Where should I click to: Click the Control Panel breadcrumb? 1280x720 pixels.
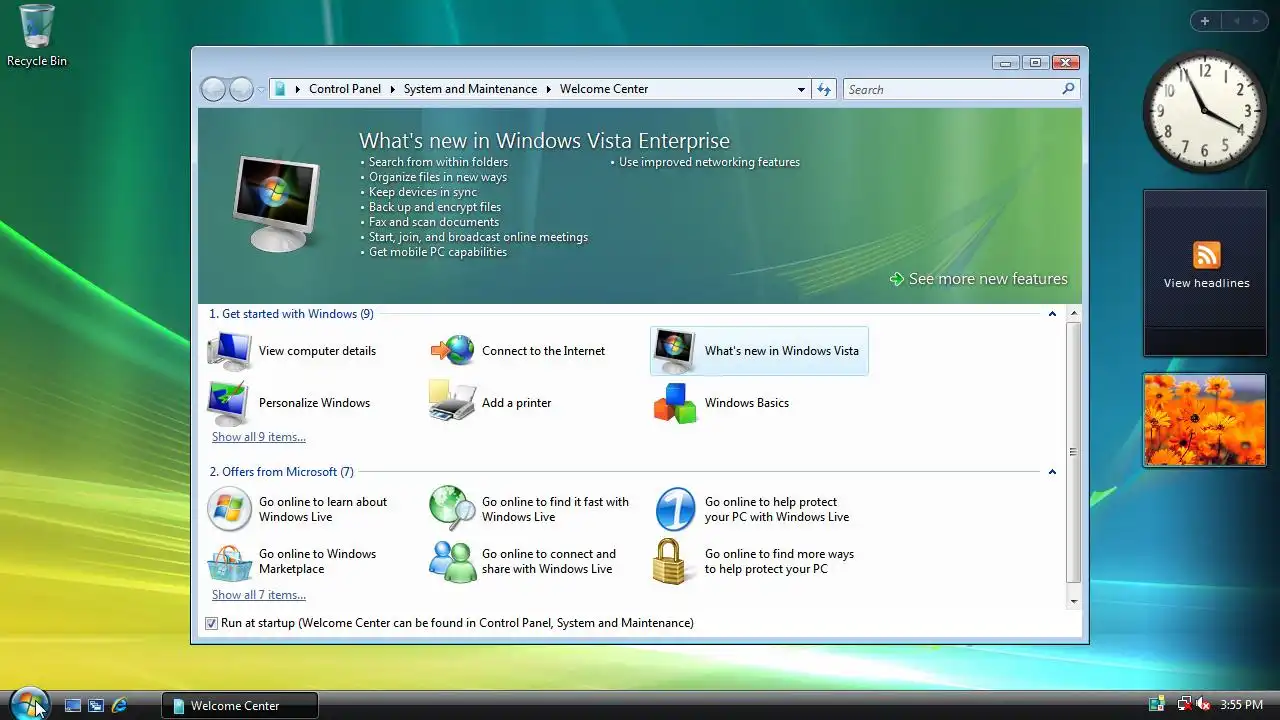tap(345, 89)
